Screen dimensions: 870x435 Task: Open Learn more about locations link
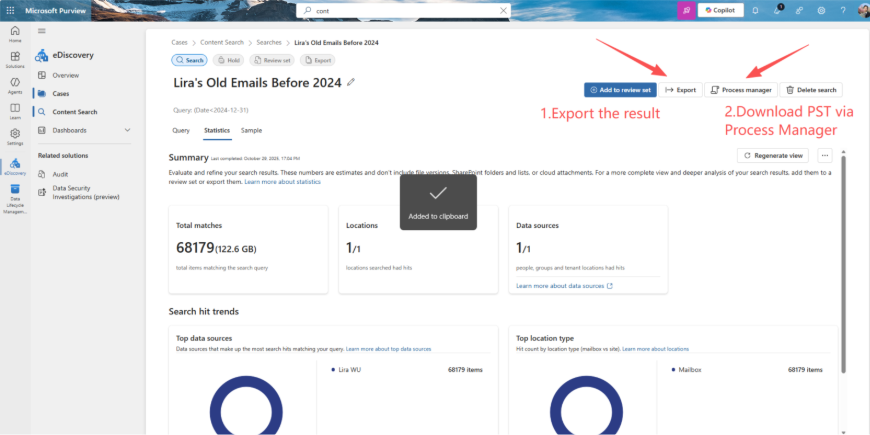click(655, 349)
